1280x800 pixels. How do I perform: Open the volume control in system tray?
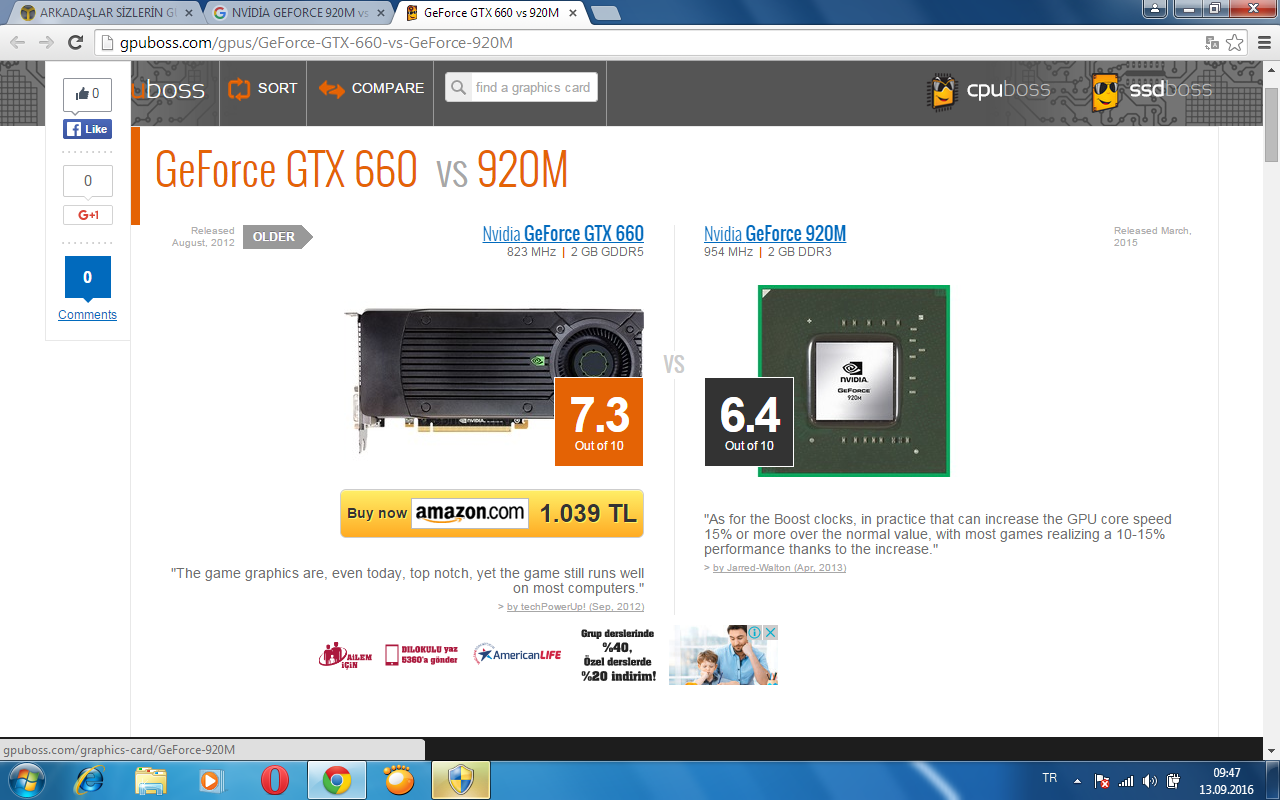[x=1150, y=781]
